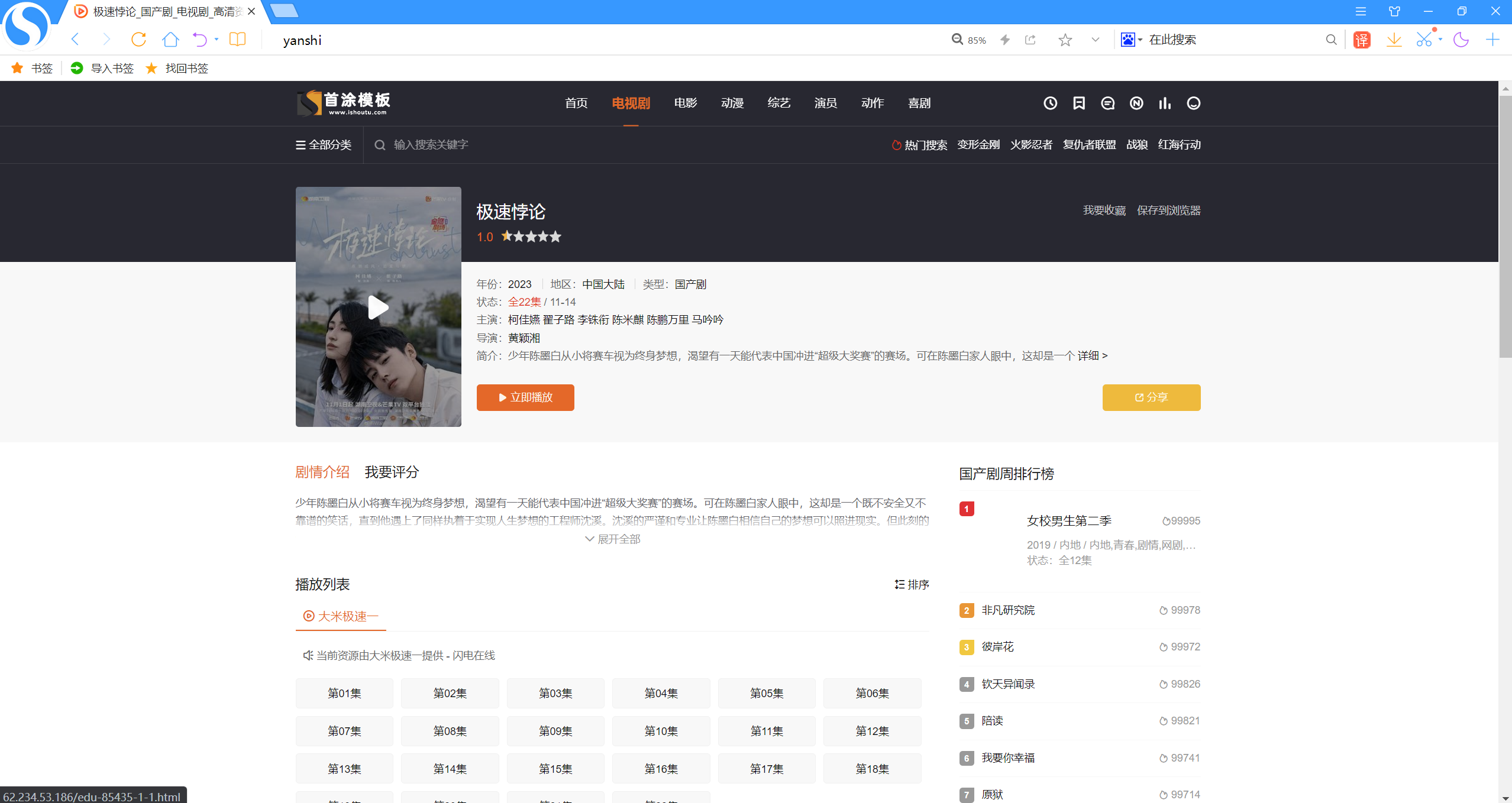The image size is (1512, 803).
Task: Click the five-star rating bar
Action: click(531, 237)
